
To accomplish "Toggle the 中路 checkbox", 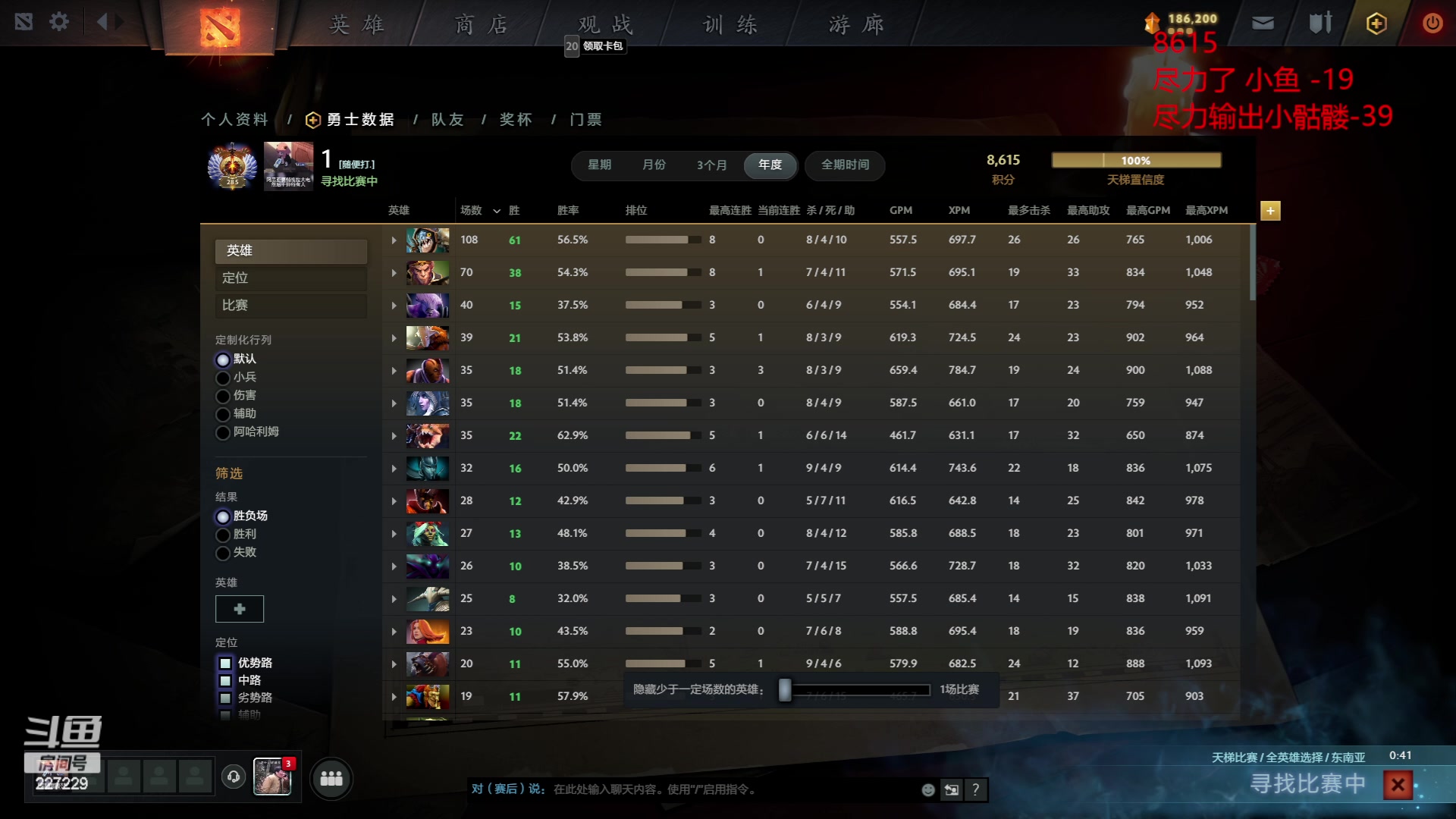I will (x=225, y=680).
